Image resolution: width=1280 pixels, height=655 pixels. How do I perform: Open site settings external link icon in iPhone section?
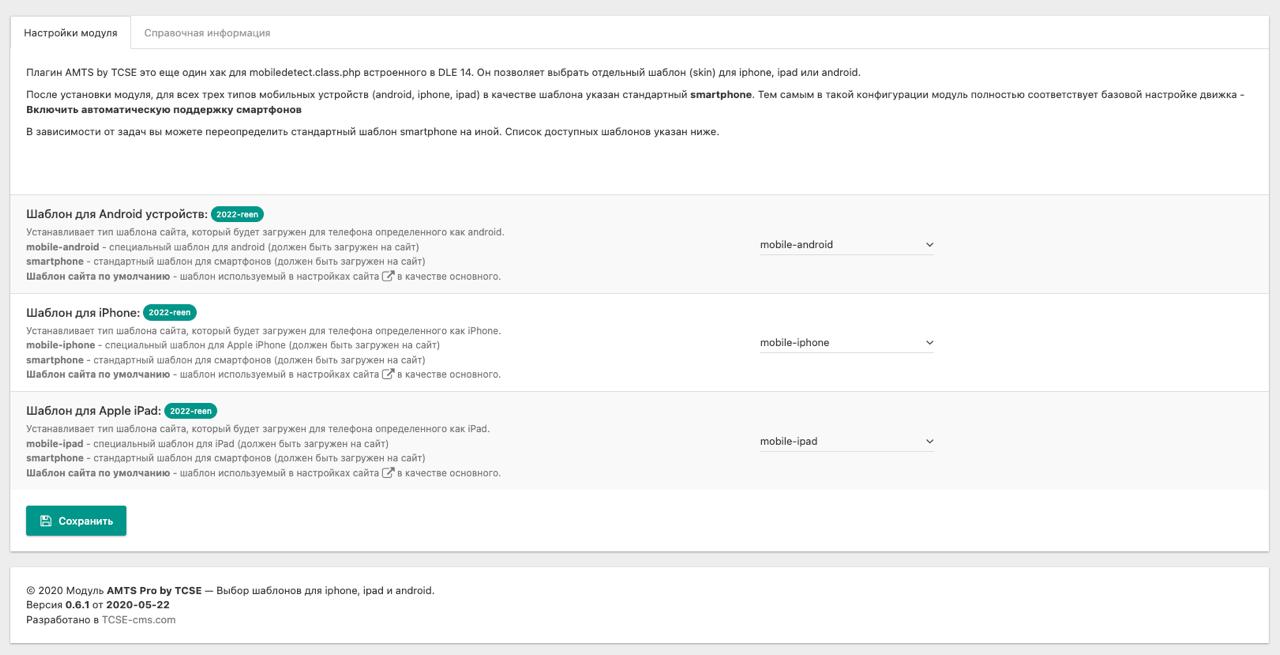click(x=388, y=374)
